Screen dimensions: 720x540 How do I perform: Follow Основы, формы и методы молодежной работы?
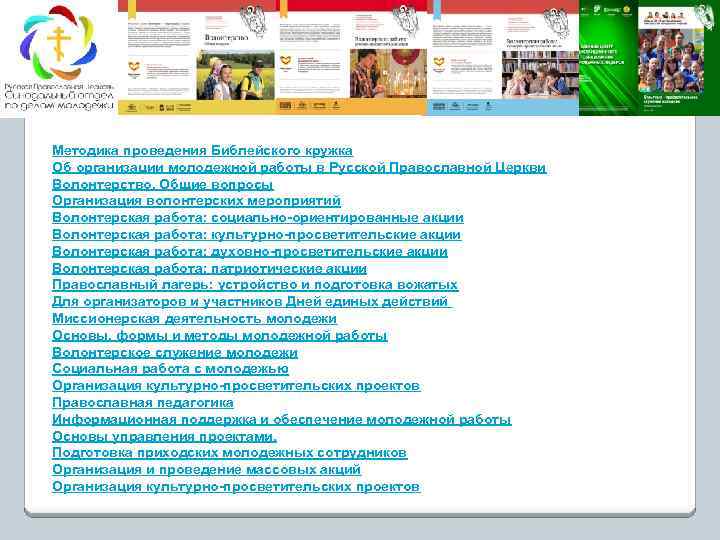[219, 336]
